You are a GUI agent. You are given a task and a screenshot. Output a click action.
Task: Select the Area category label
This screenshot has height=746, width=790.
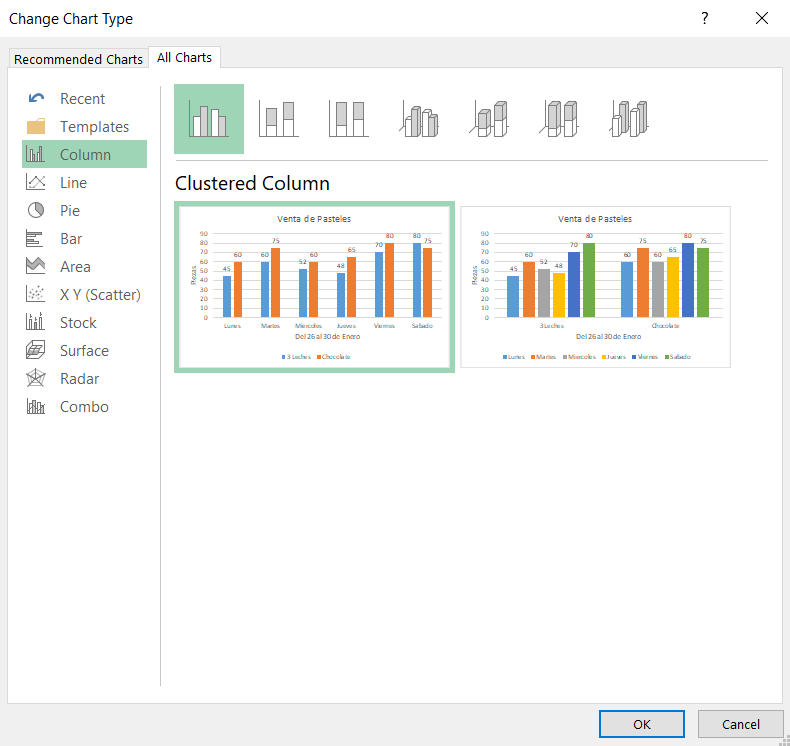(x=75, y=266)
